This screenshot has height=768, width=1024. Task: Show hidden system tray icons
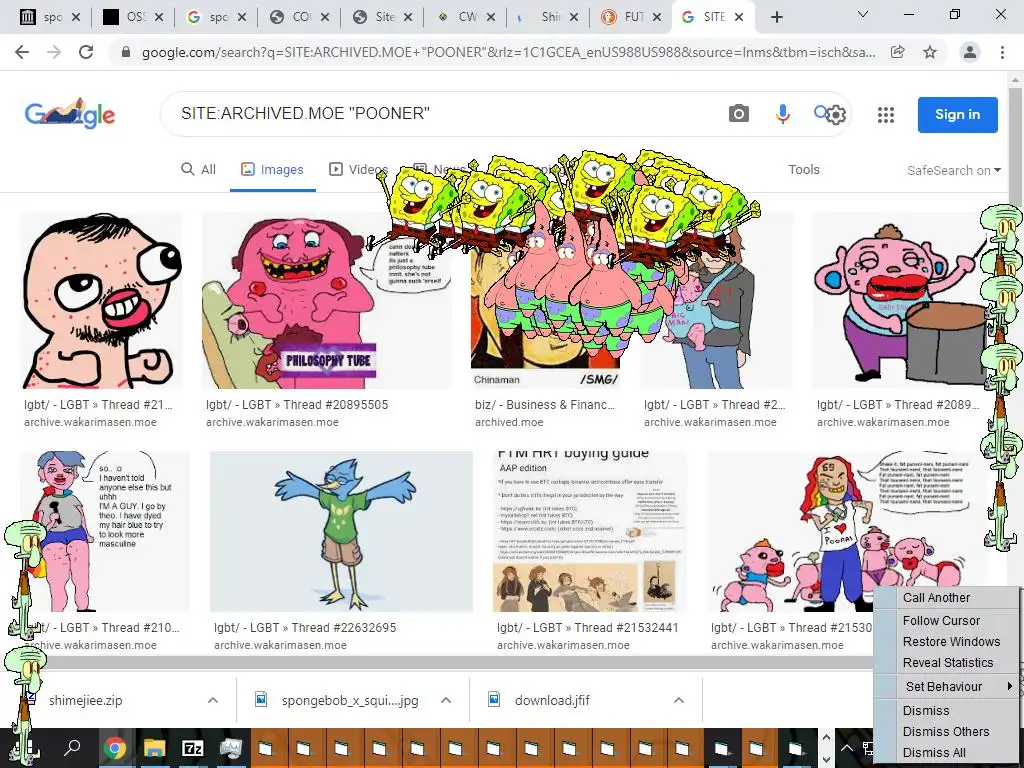(847, 748)
